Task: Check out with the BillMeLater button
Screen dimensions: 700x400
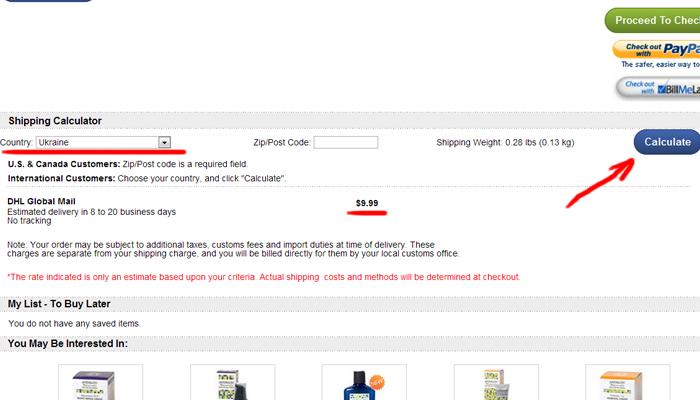Action: (x=658, y=88)
